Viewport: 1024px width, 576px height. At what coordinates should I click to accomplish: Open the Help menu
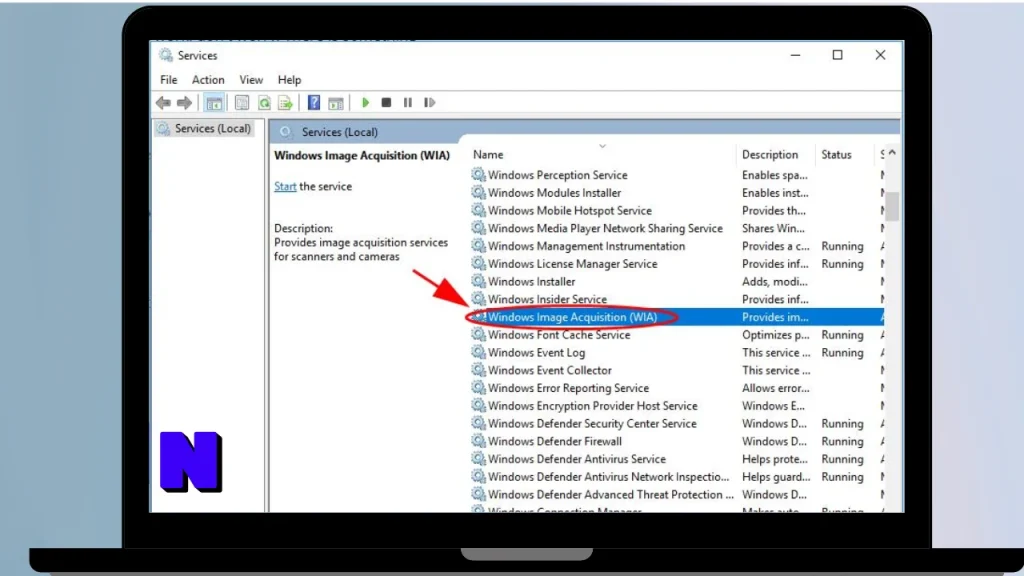[x=289, y=80]
